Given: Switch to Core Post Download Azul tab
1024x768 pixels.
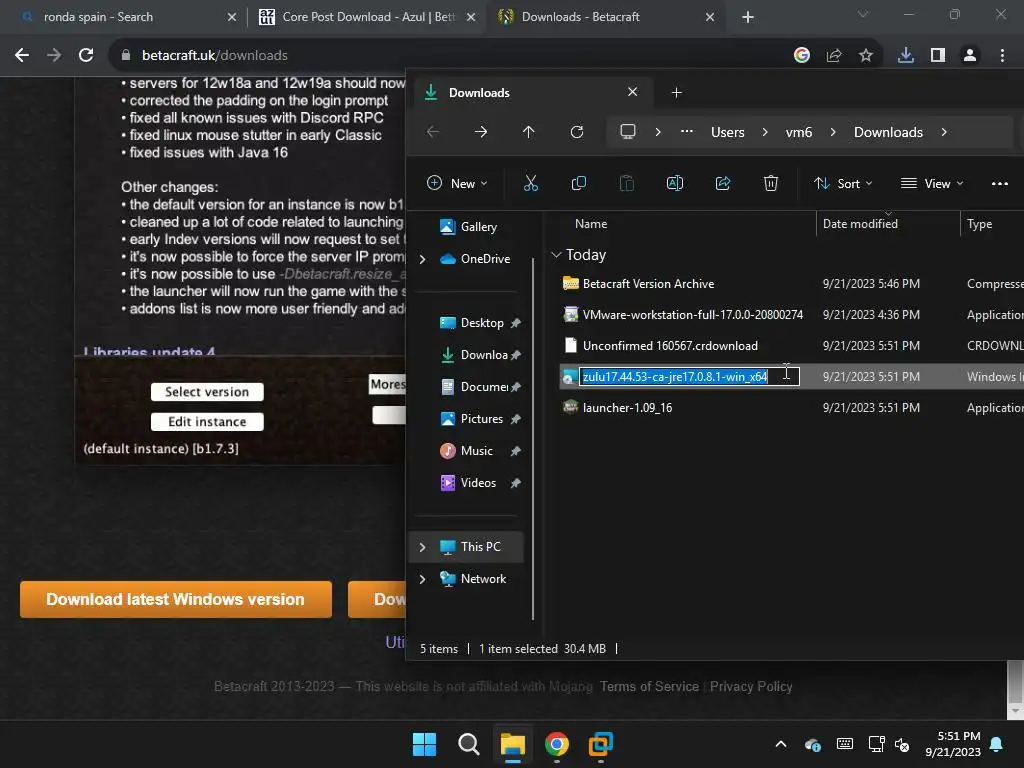Looking at the screenshot, I should [366, 17].
